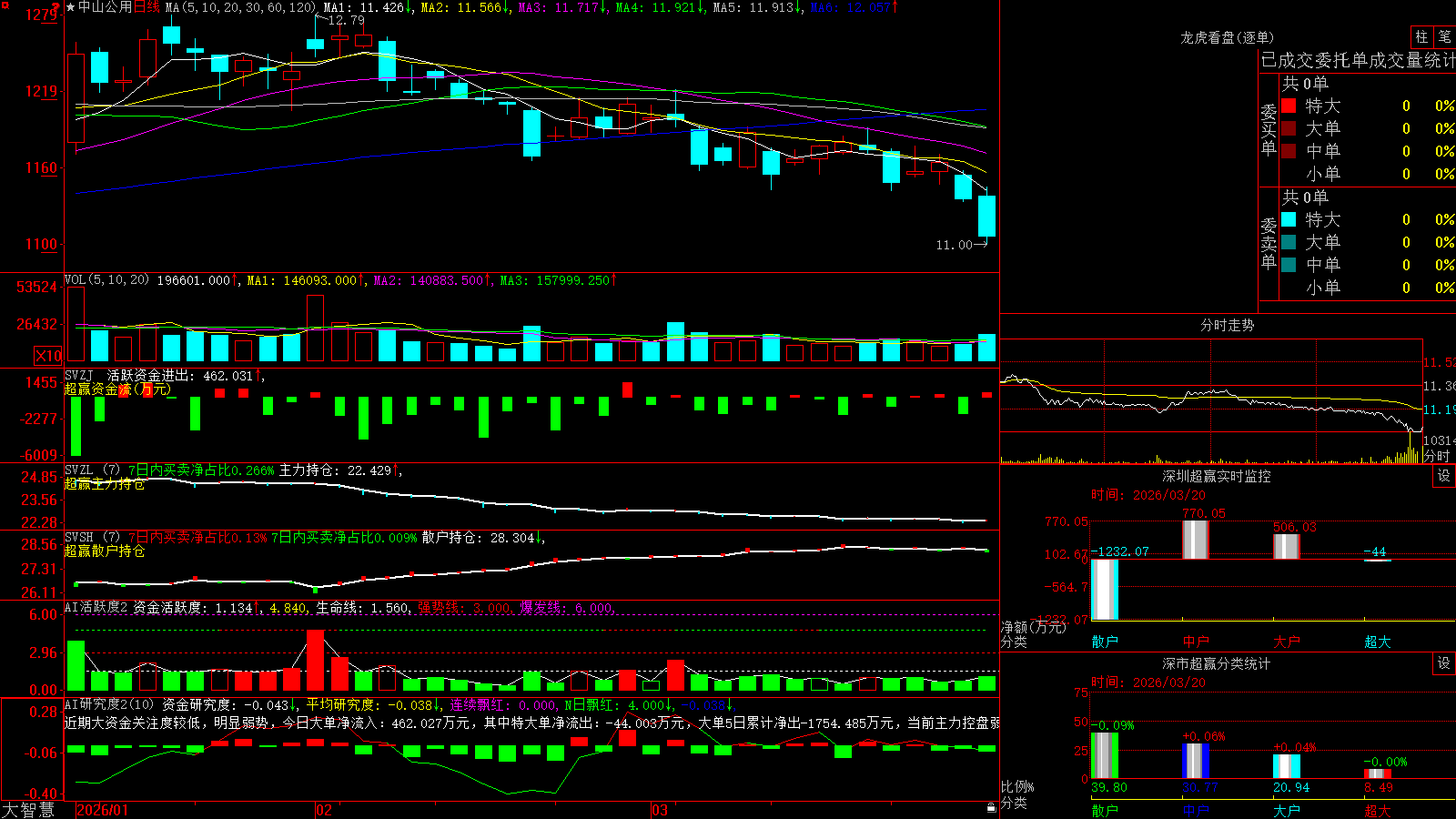
Task: Click the 超赢散户持仓 label
Action: click(105, 551)
